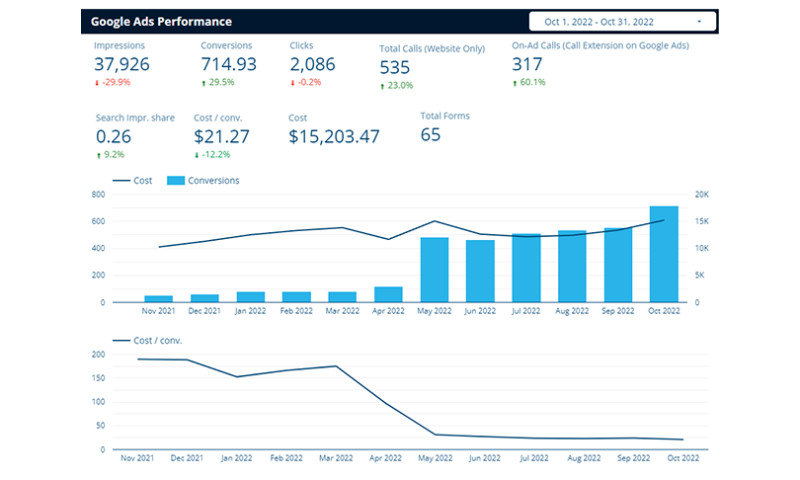Image resolution: width=800 pixels, height=480 pixels.
Task: Click the green up arrow under On-Ad Calls
Action: click(514, 82)
